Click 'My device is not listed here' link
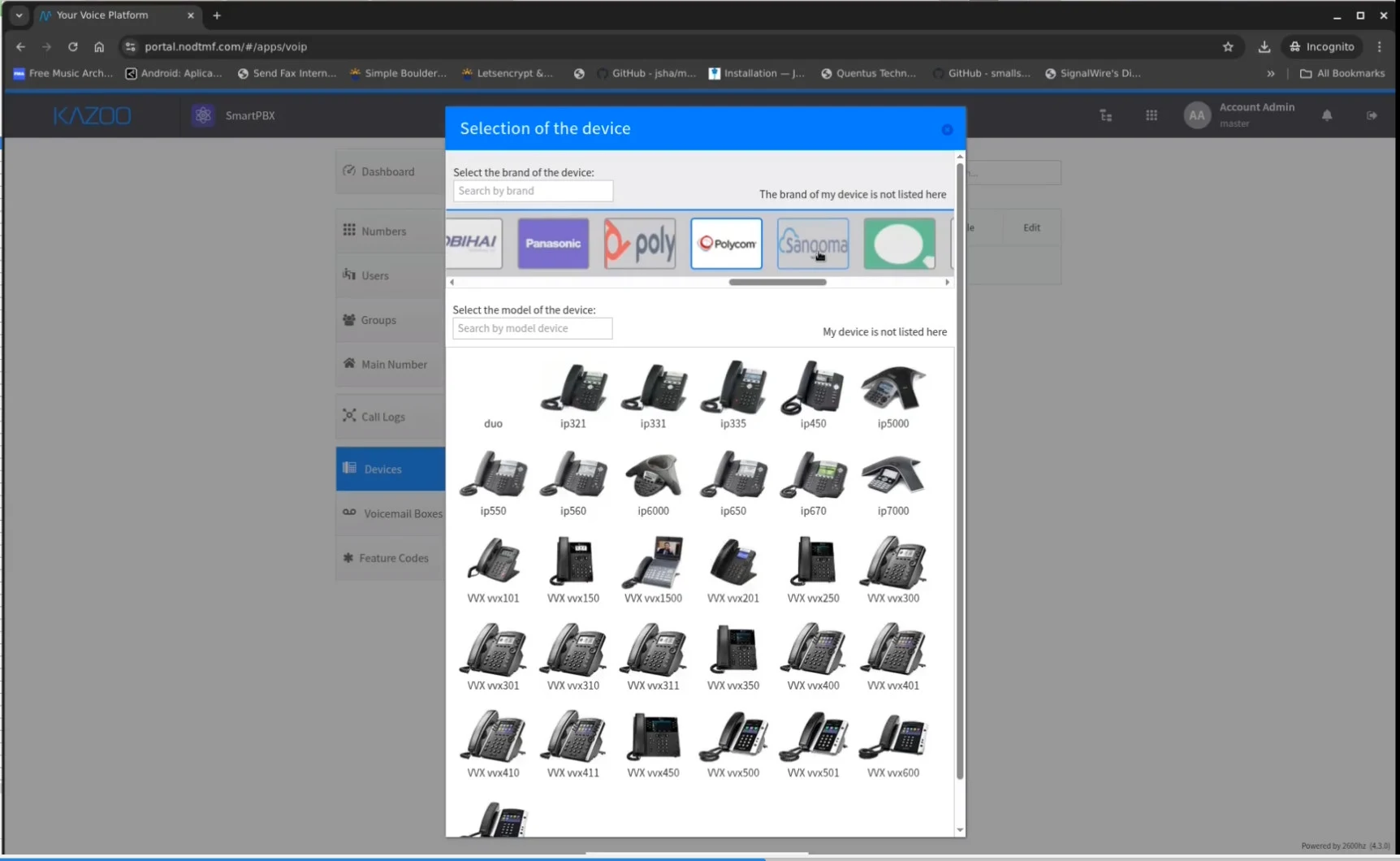 coord(884,331)
